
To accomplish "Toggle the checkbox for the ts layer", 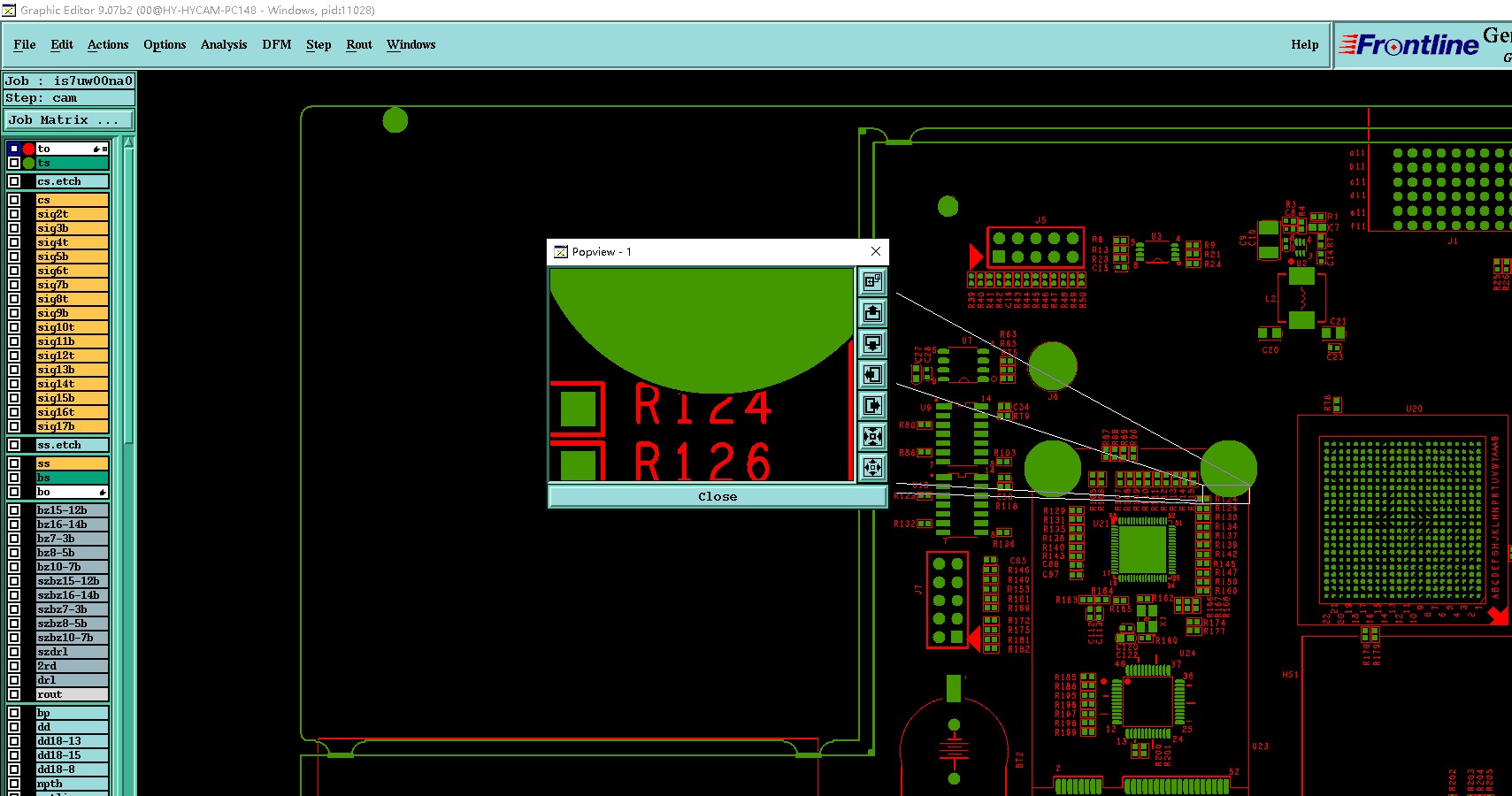I will tap(14, 163).
